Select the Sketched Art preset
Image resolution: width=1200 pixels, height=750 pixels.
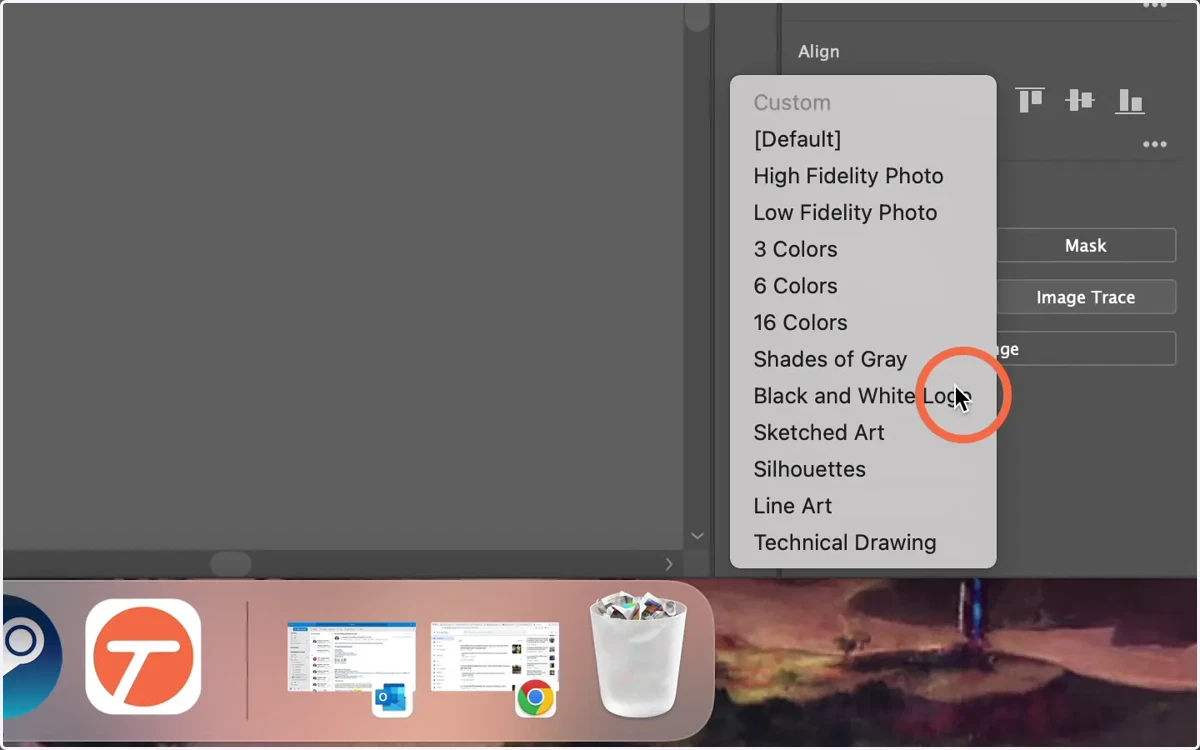(863, 433)
